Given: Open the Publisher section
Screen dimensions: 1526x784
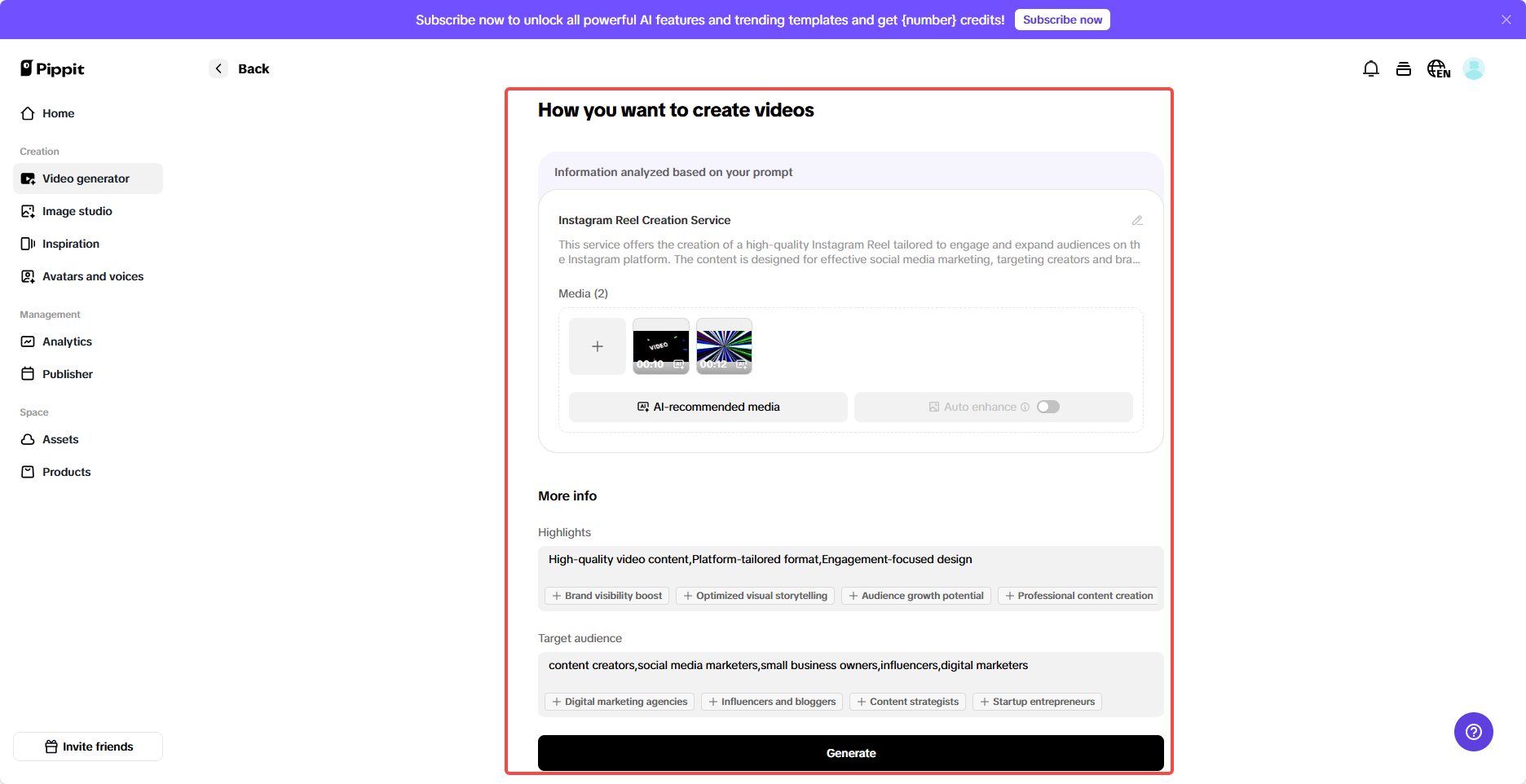Looking at the screenshot, I should (x=68, y=373).
